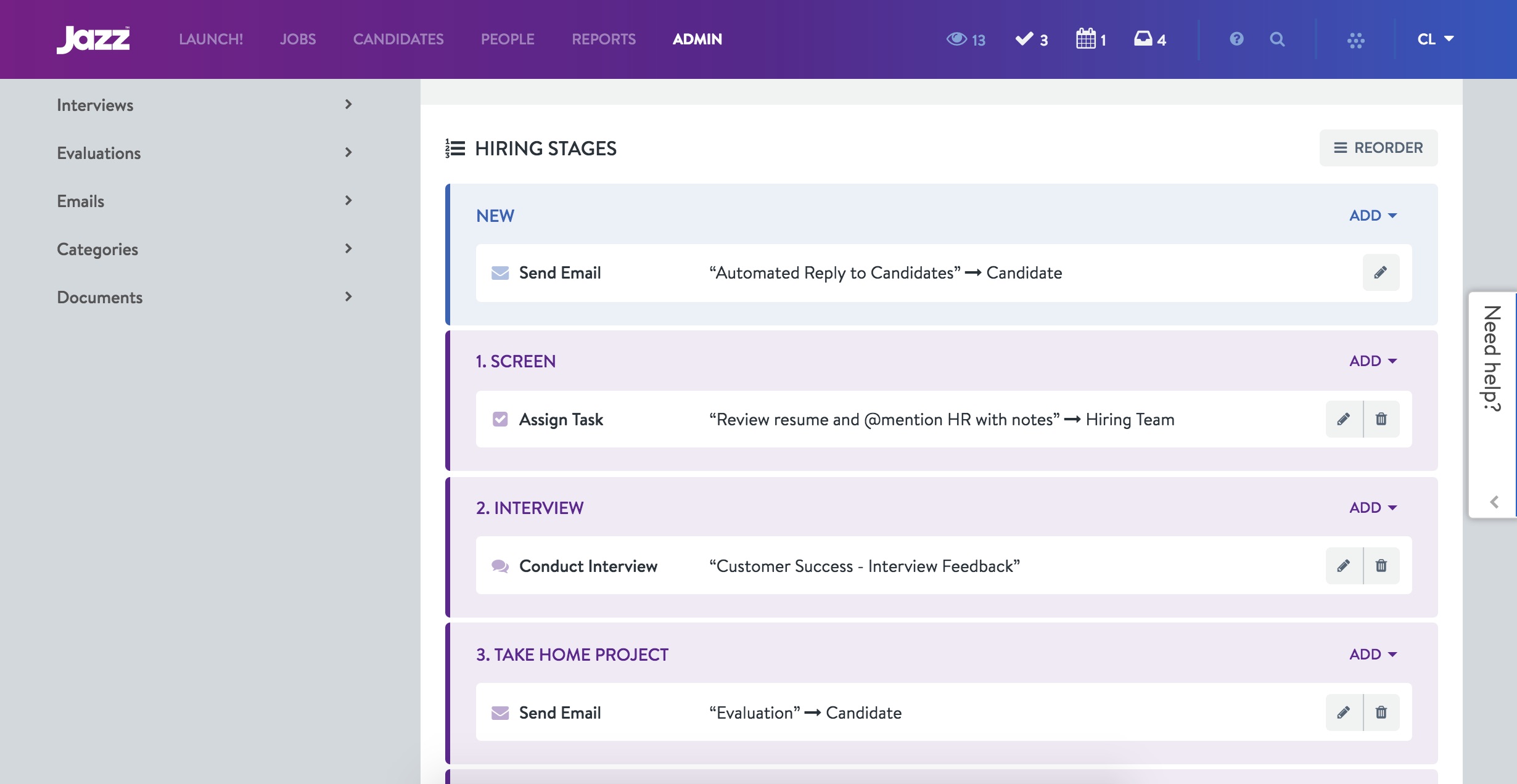Open the CL user account dropdown
The height and width of the screenshot is (784, 1517).
1436,39
